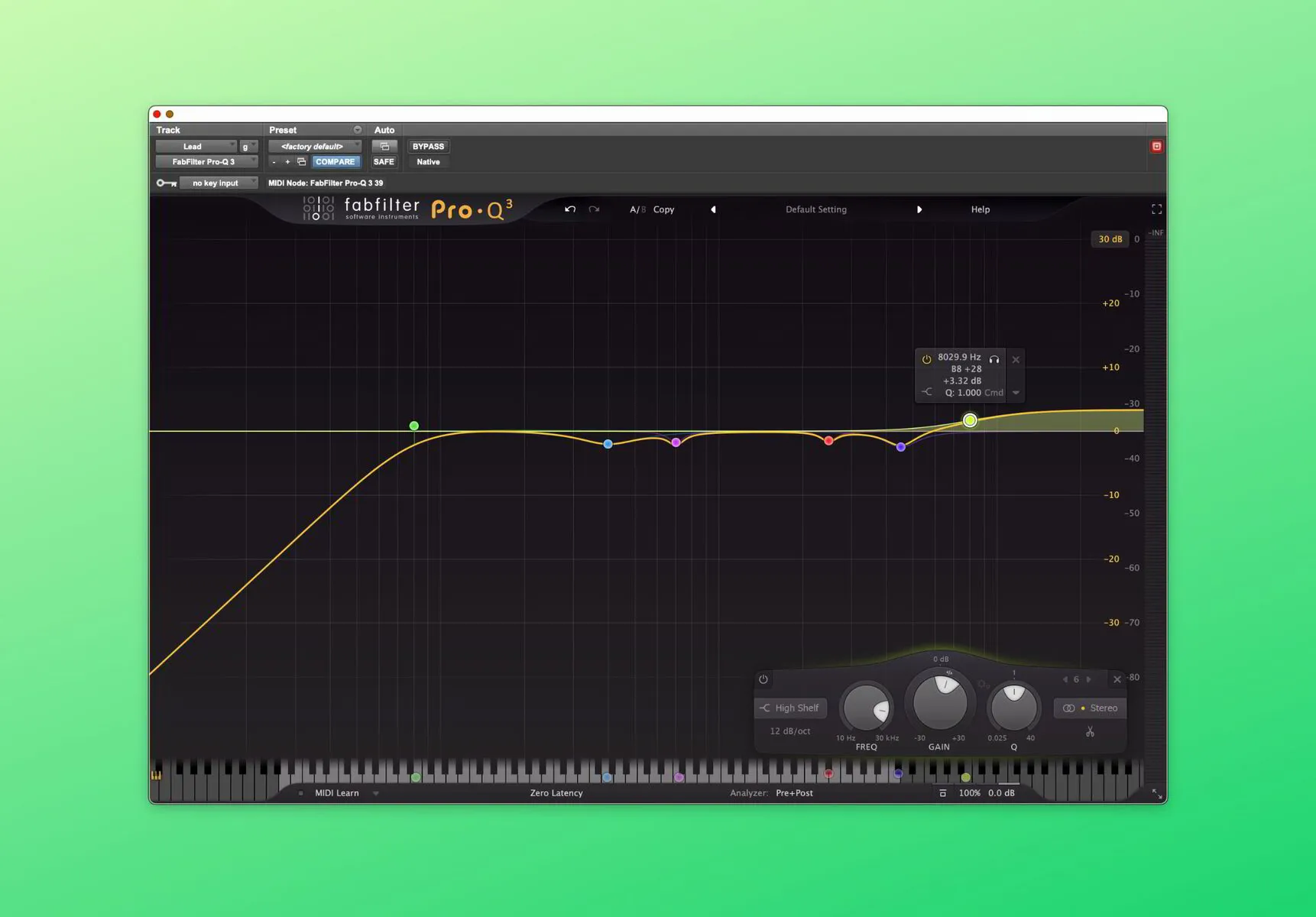Screen dimensions: 1316x917
Task: Toggle band enable in popup
Action: pos(926,359)
